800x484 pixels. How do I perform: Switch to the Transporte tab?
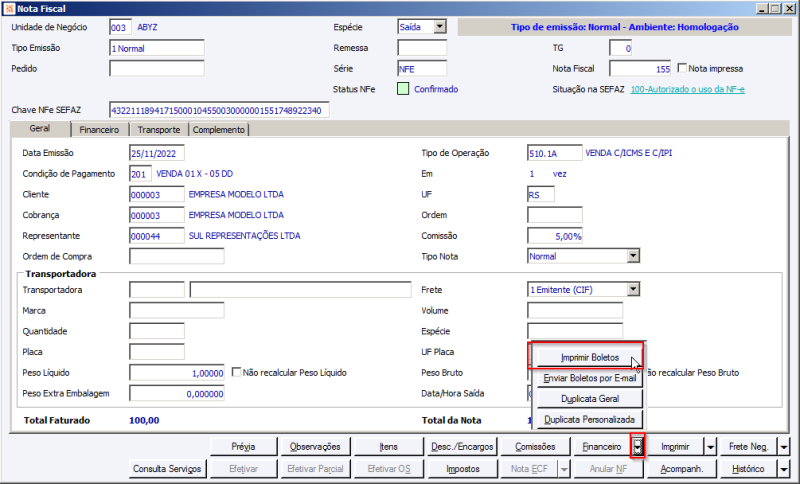coord(159,130)
